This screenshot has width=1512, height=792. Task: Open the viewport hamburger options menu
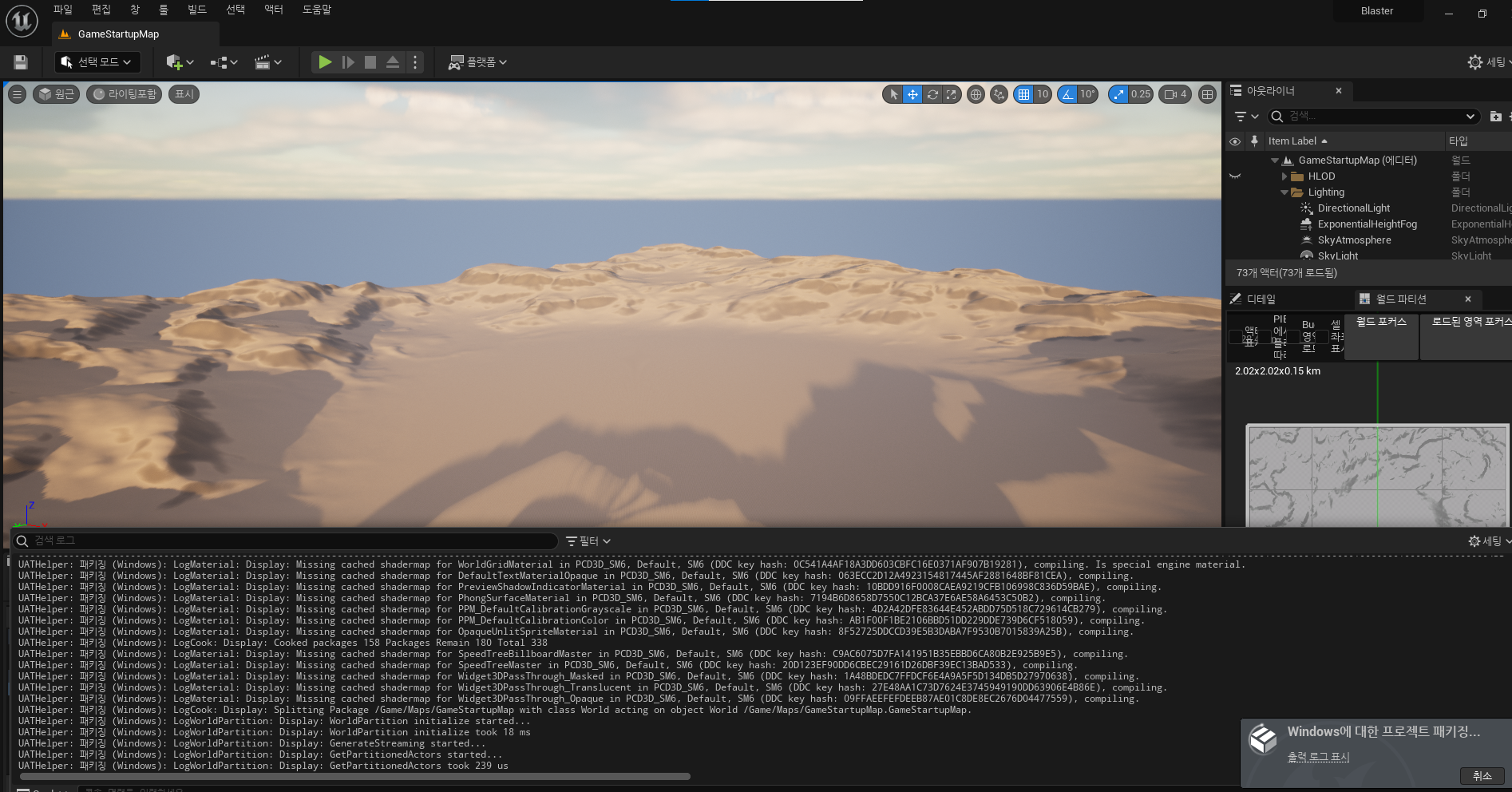click(17, 94)
